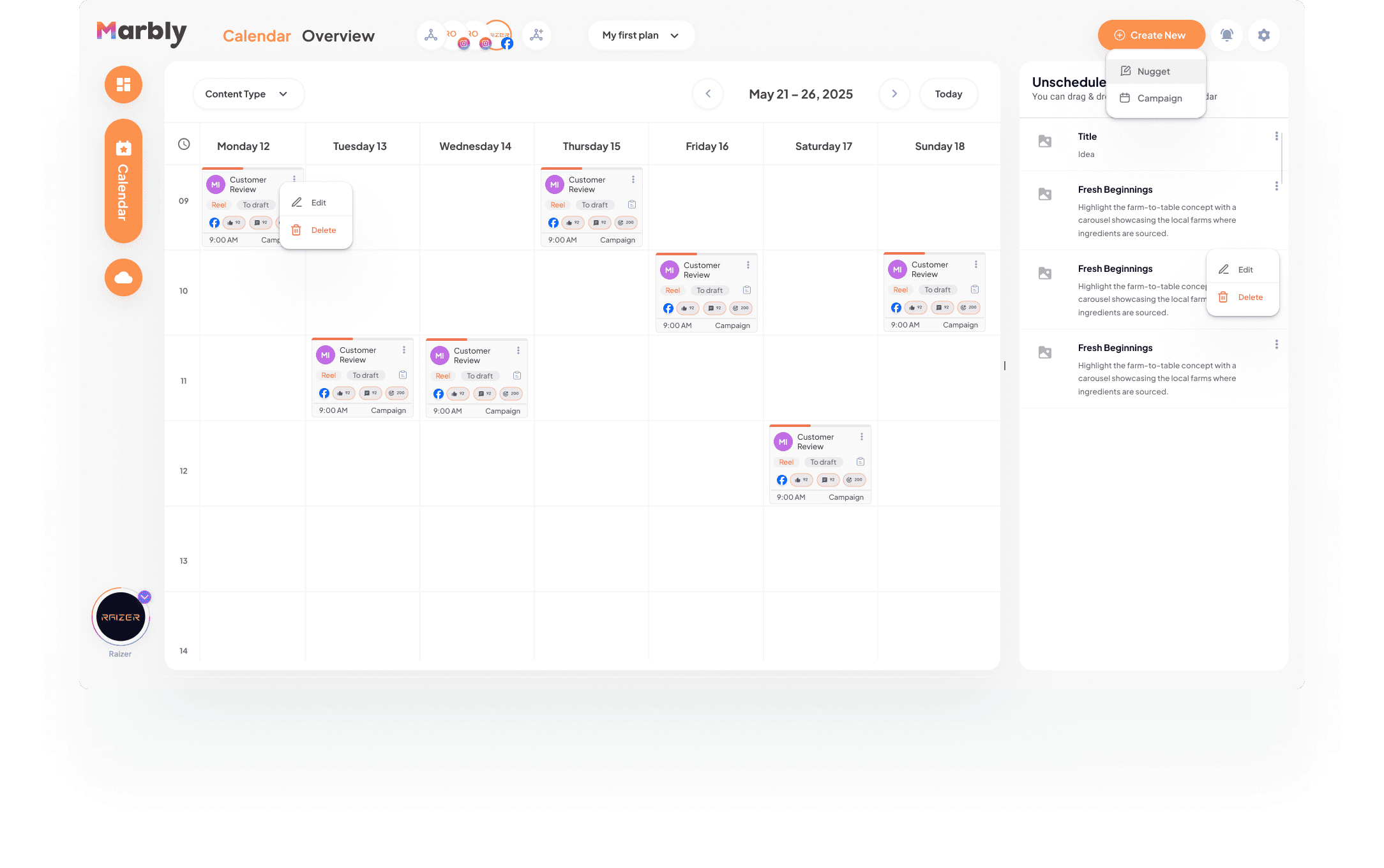Go to next week with the right chevron
Screen dimensions: 1384x868
click(894, 94)
